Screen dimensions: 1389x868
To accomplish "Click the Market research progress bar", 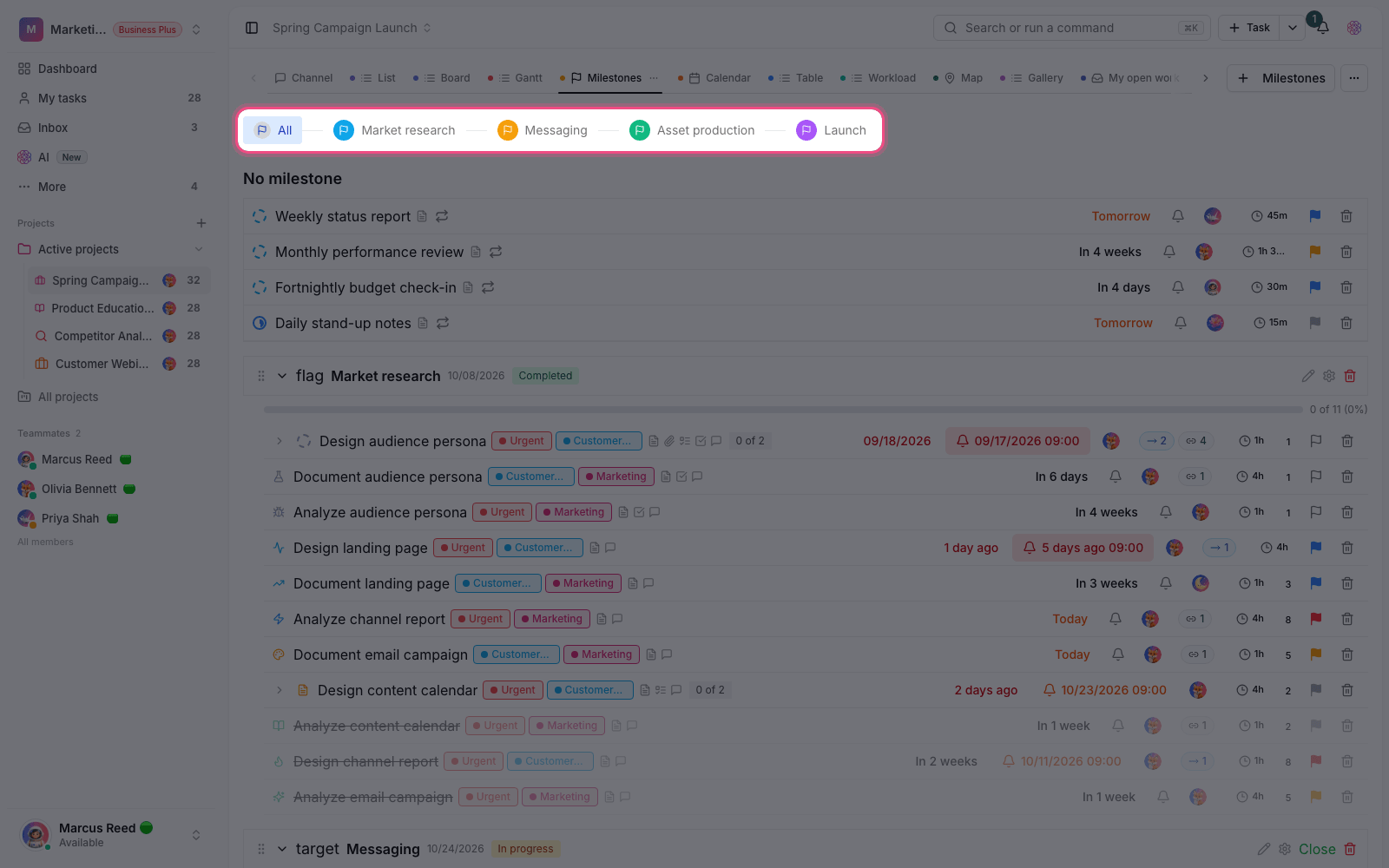I will [x=781, y=409].
